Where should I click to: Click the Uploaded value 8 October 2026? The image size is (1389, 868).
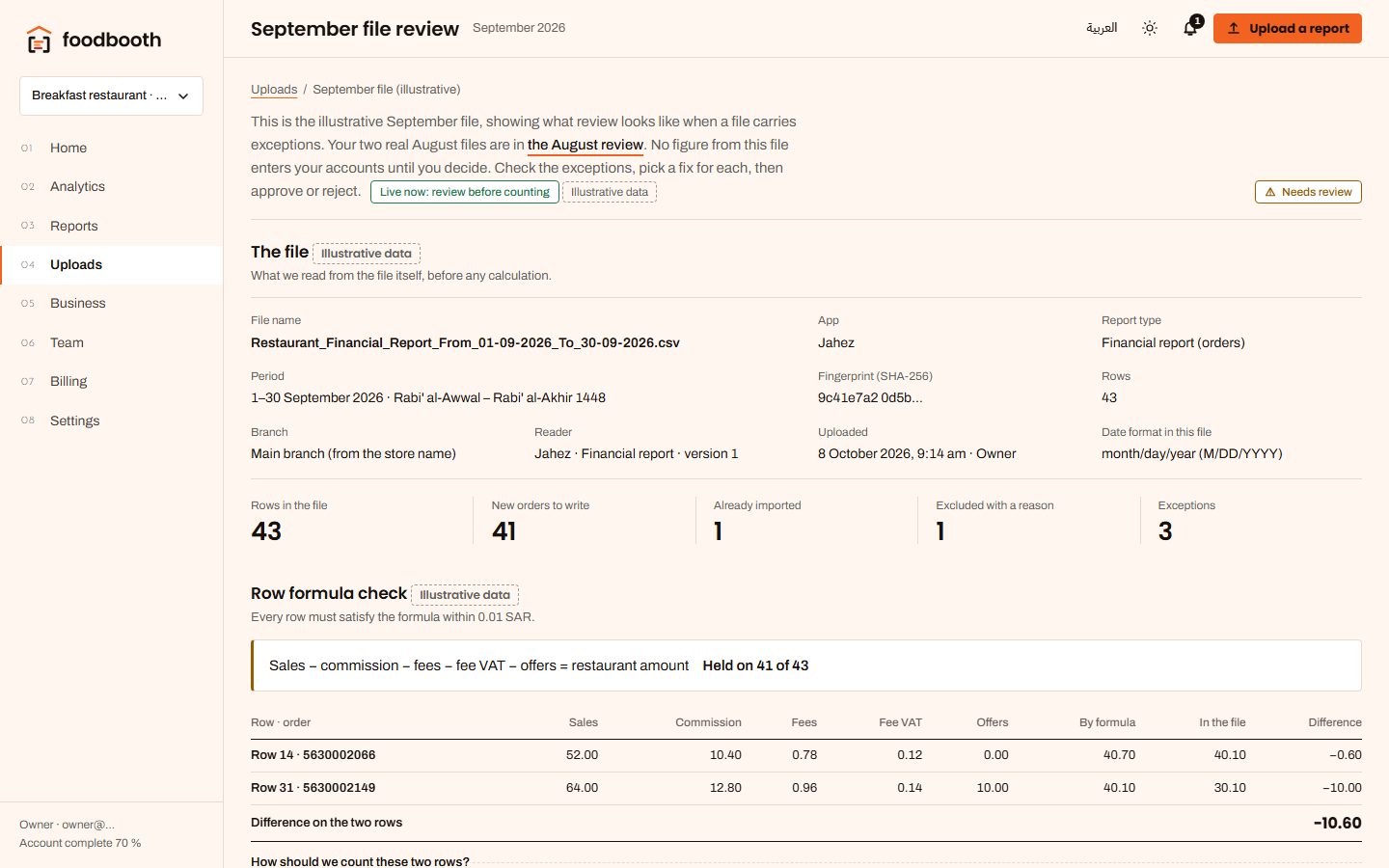916,453
